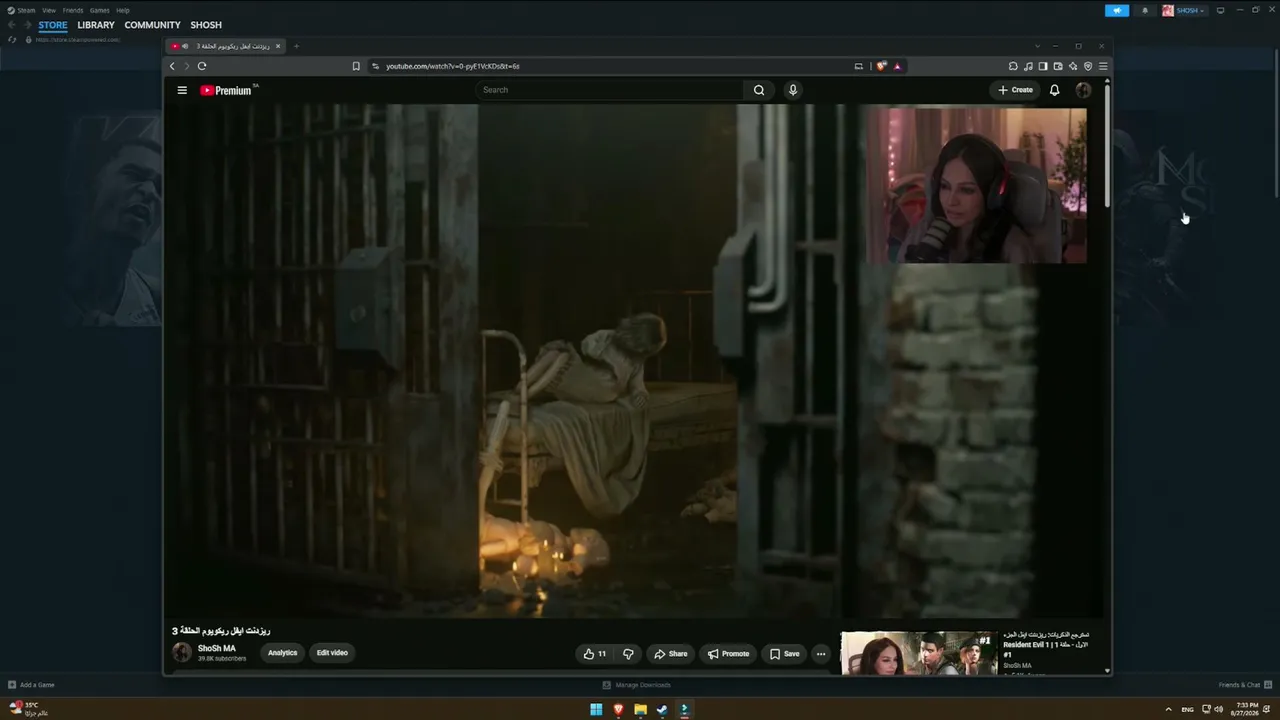Click the Edit video button

pyautogui.click(x=332, y=653)
